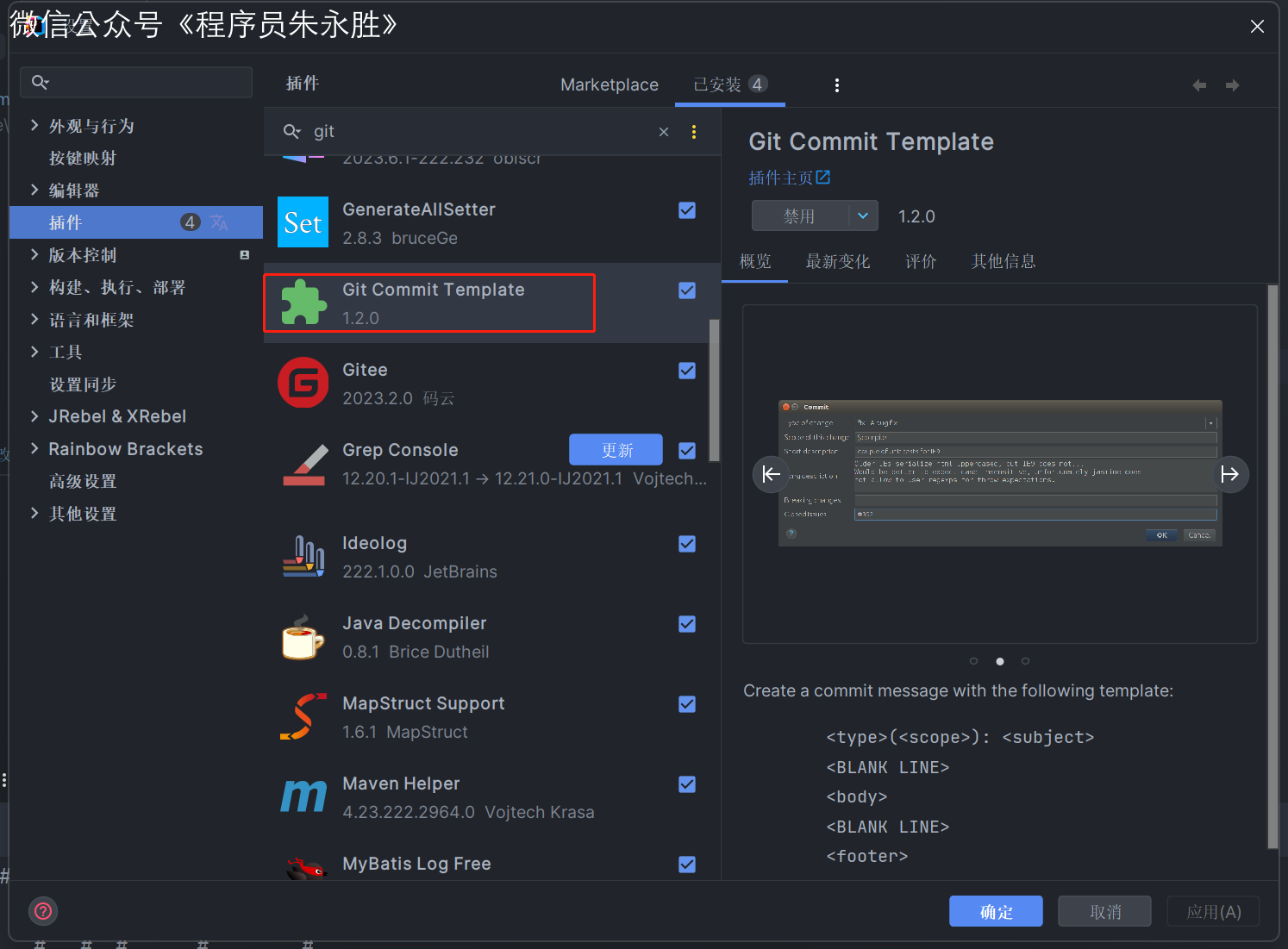Select the first screenshot carousel dot
The width and height of the screenshot is (1288, 949).
pyautogui.click(x=973, y=661)
